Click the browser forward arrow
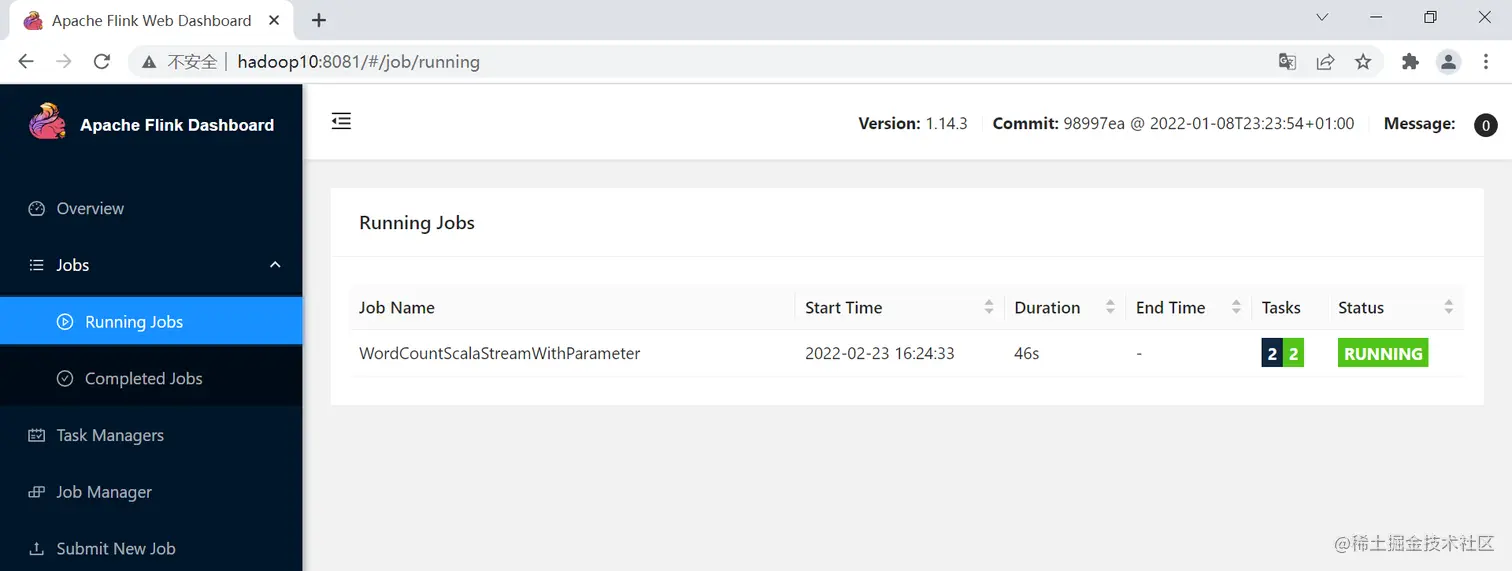The width and height of the screenshot is (1512, 571). tap(64, 62)
